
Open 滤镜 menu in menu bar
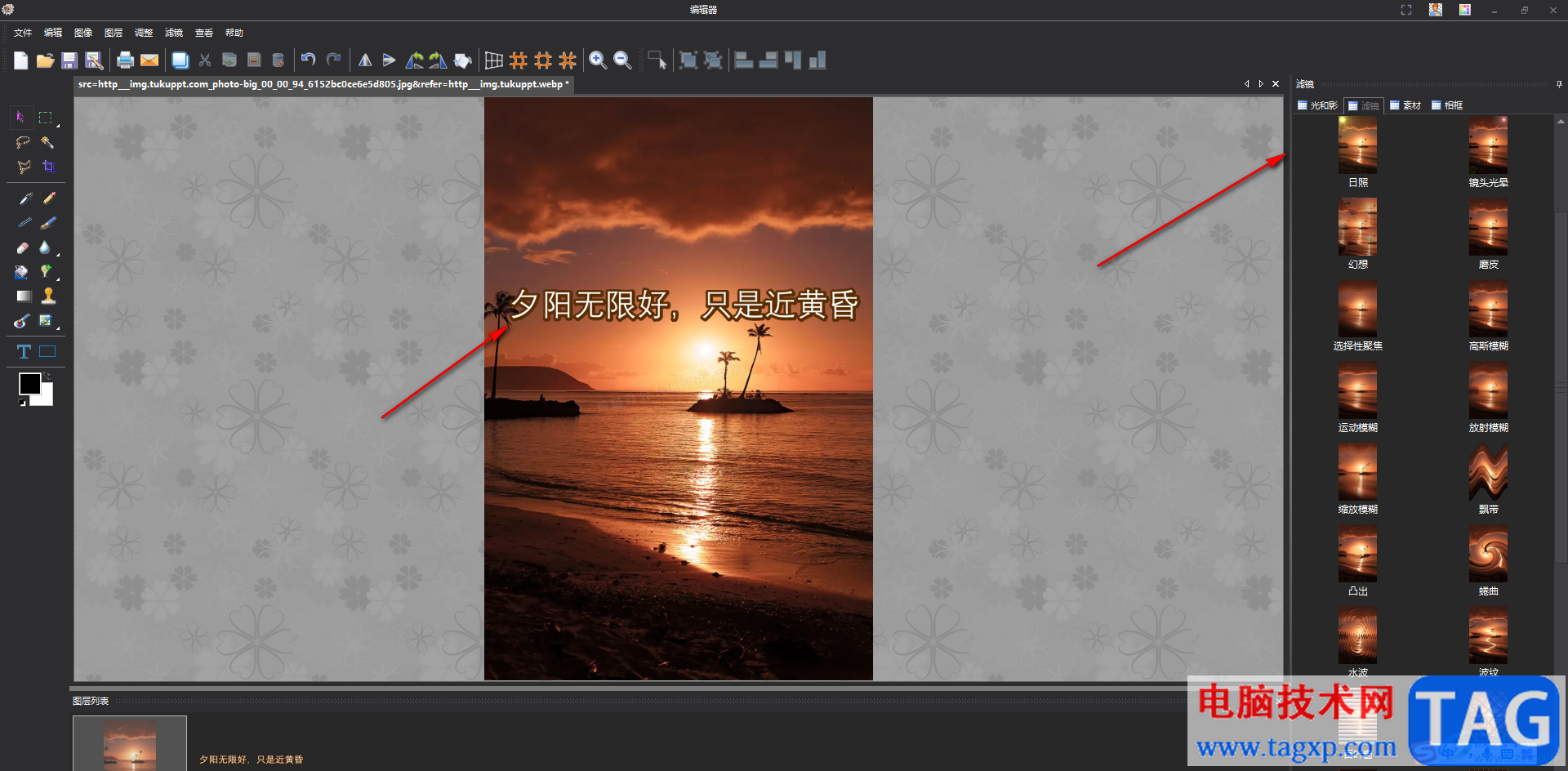pos(174,33)
